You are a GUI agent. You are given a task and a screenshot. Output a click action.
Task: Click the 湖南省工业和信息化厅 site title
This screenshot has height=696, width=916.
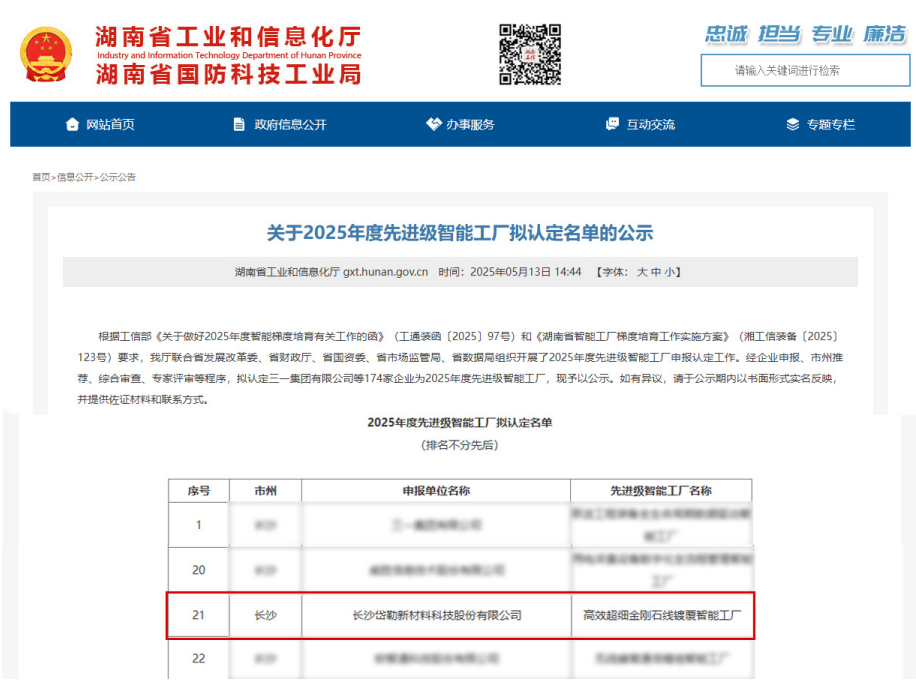[x=228, y=36]
